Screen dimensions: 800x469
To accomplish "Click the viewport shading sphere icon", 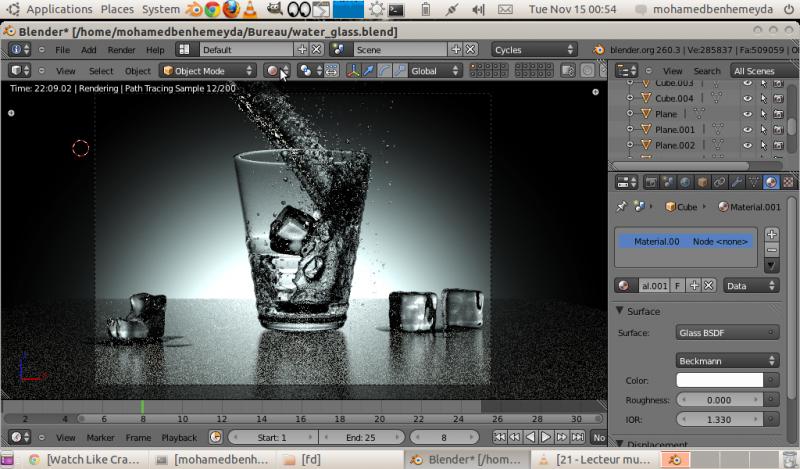I will pos(272,71).
